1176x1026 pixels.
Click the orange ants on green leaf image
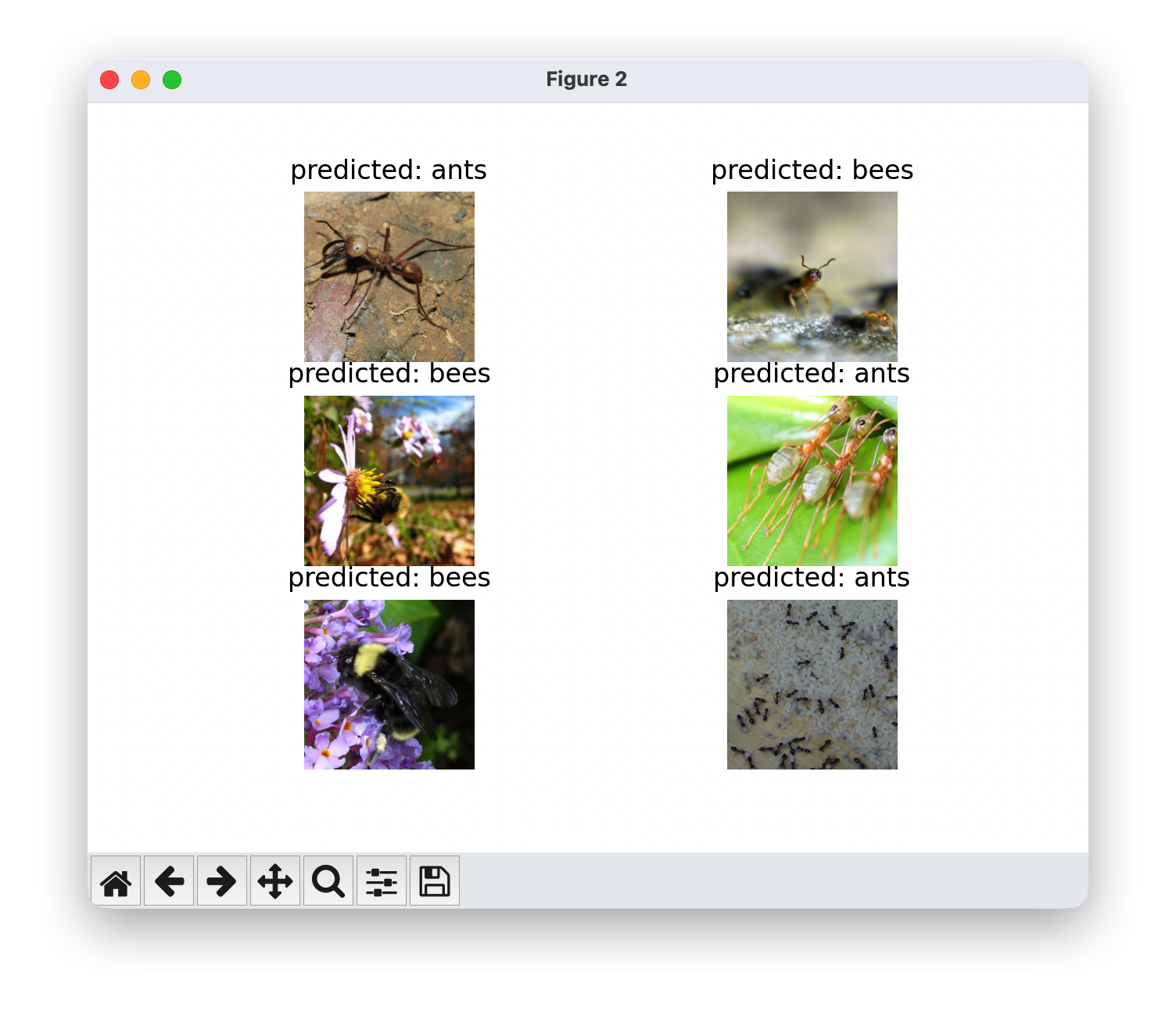click(812, 481)
